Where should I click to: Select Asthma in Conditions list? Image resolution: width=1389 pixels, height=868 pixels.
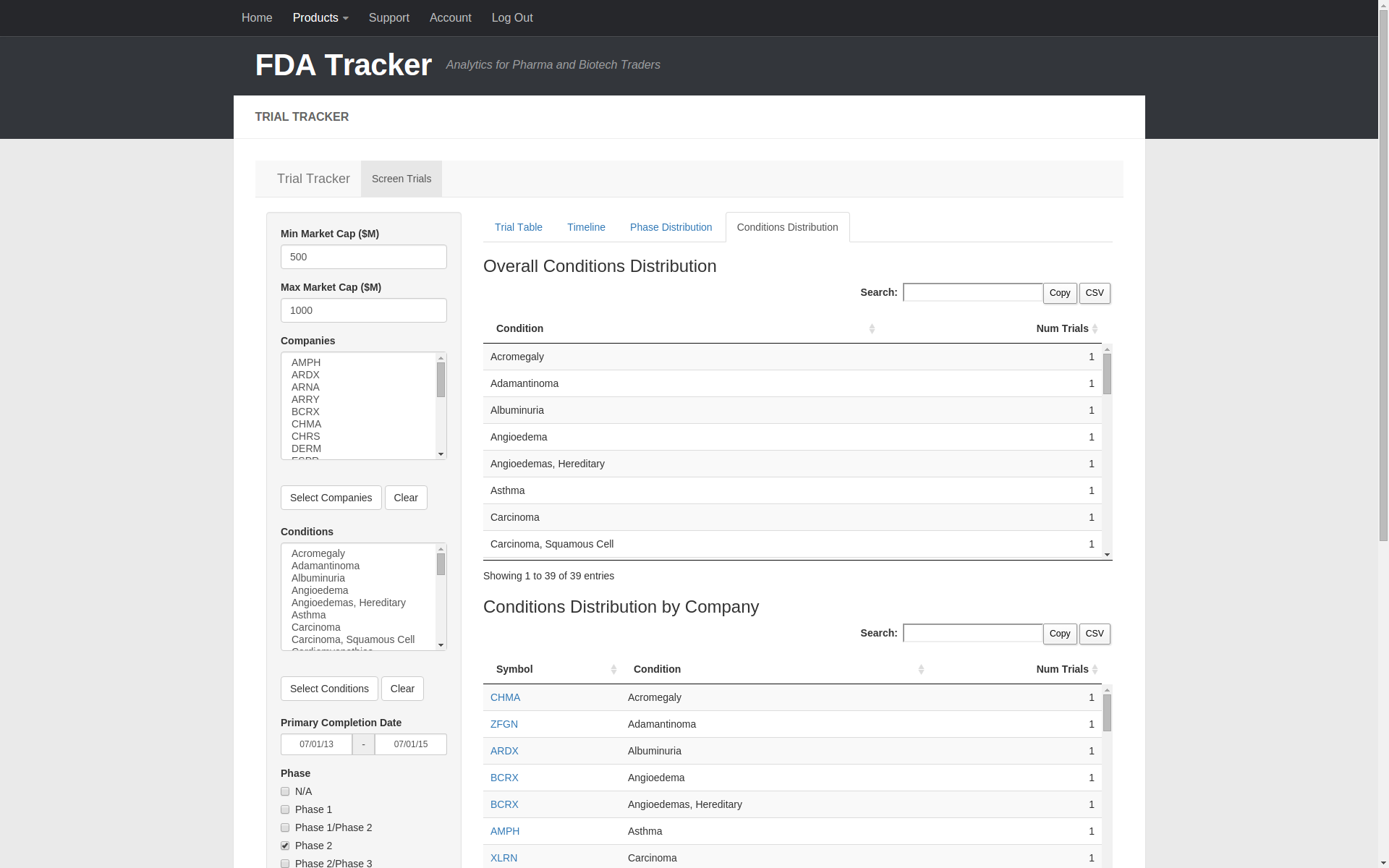pyautogui.click(x=309, y=615)
